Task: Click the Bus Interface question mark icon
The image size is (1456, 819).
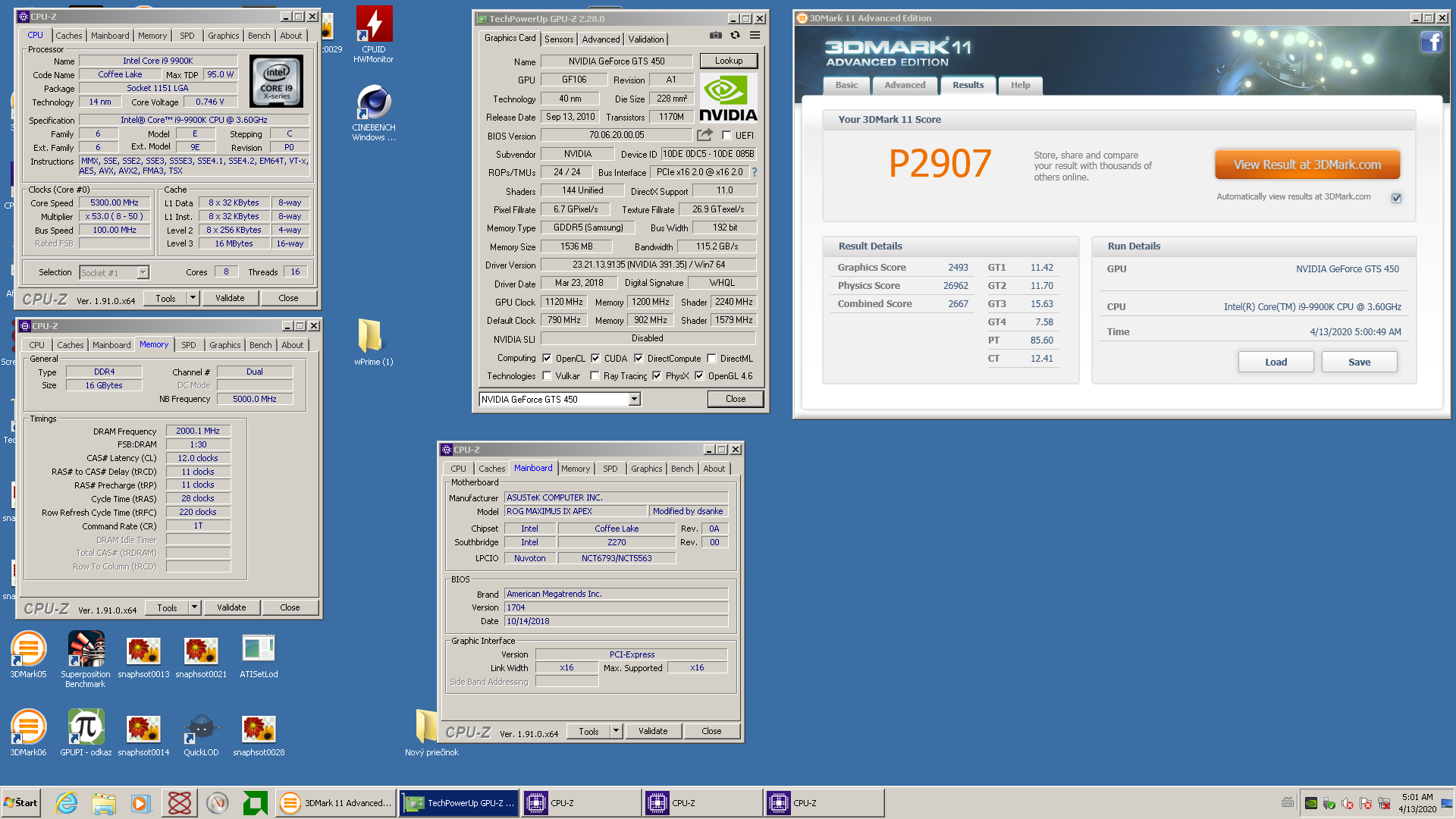Action: coord(755,172)
